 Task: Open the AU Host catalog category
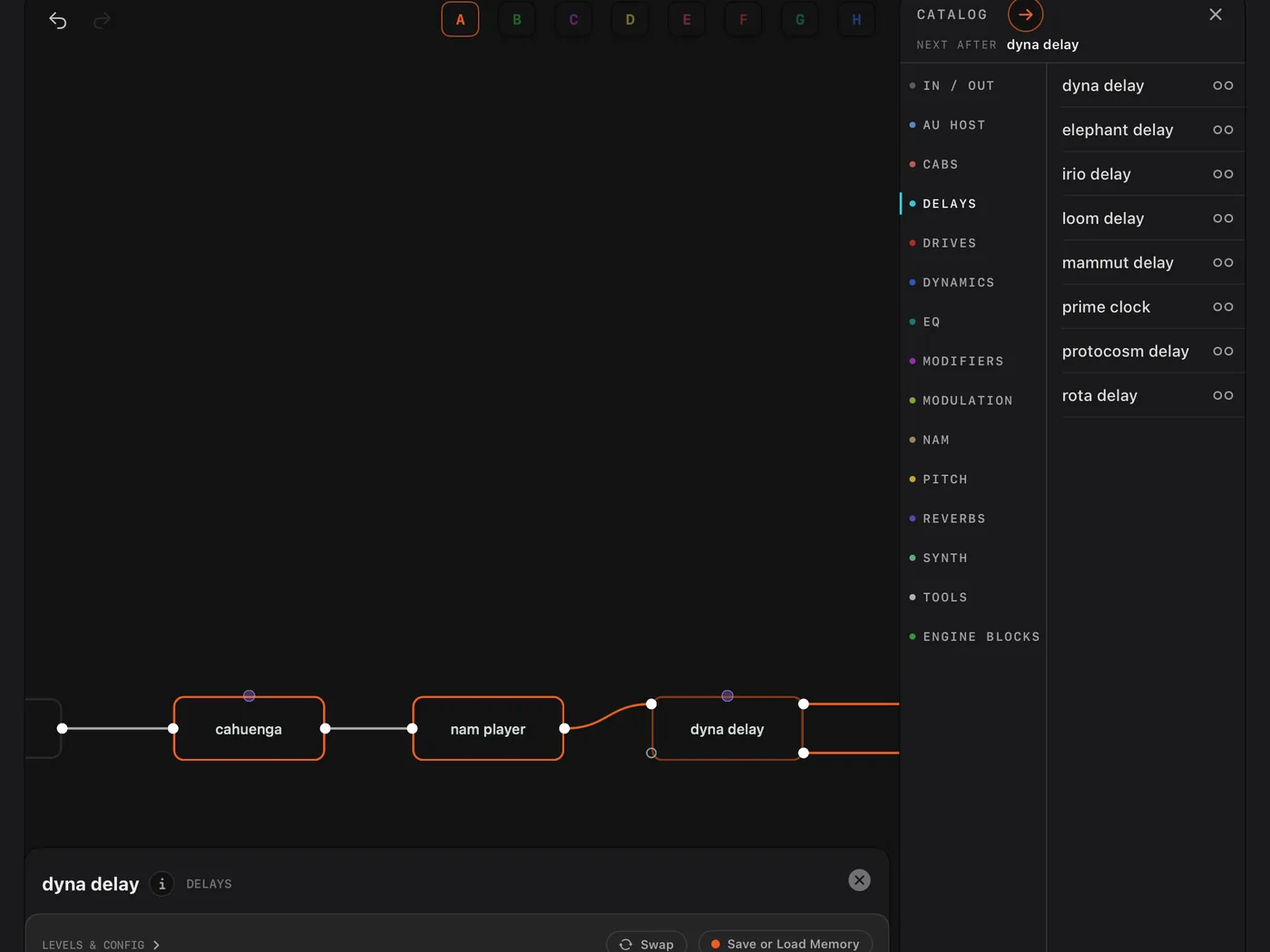[953, 125]
